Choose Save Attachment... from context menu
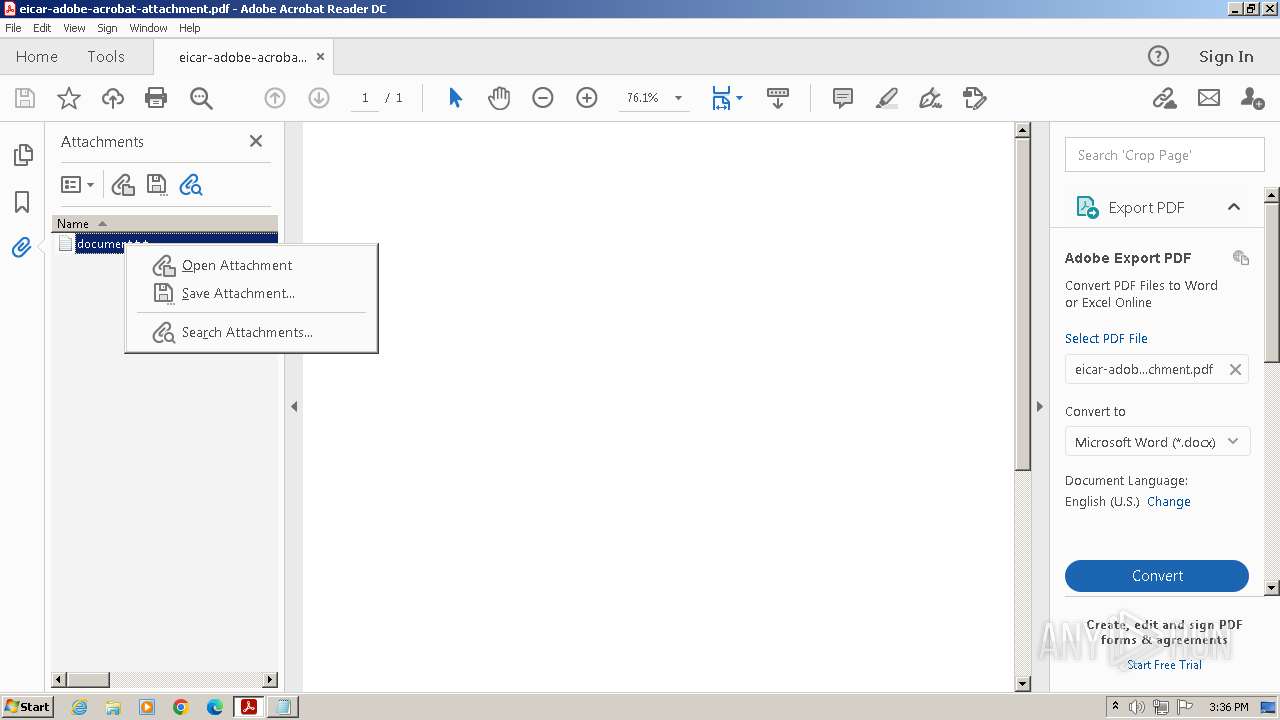The image size is (1280, 720). point(238,293)
